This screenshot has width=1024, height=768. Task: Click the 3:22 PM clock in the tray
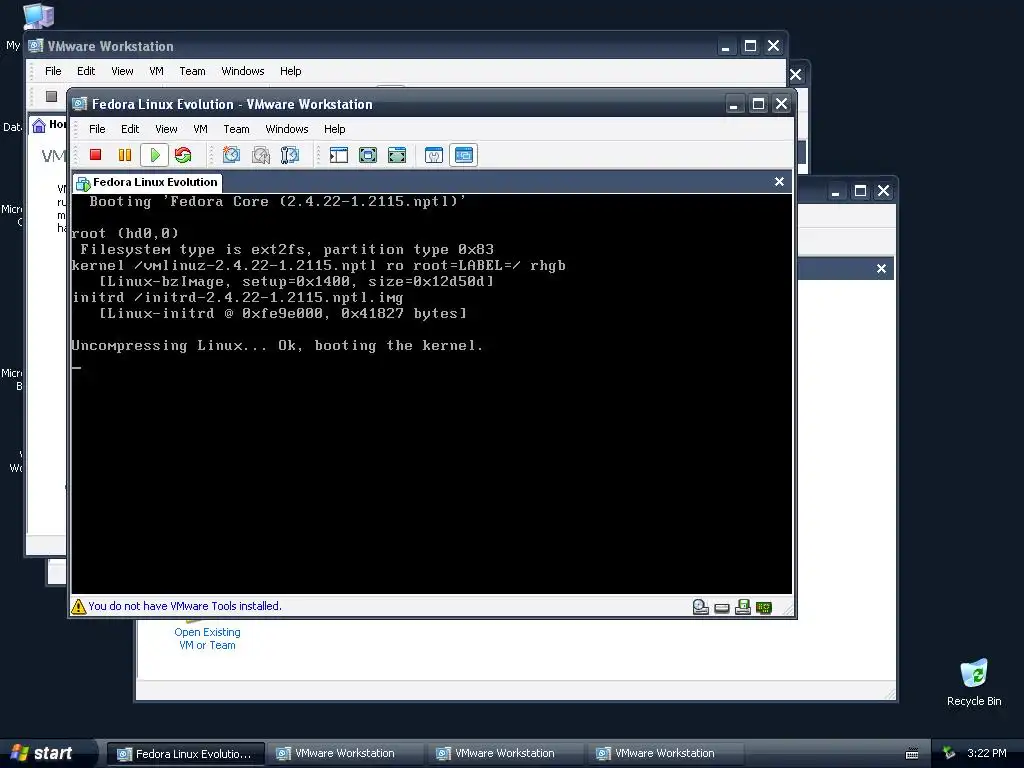coord(987,753)
